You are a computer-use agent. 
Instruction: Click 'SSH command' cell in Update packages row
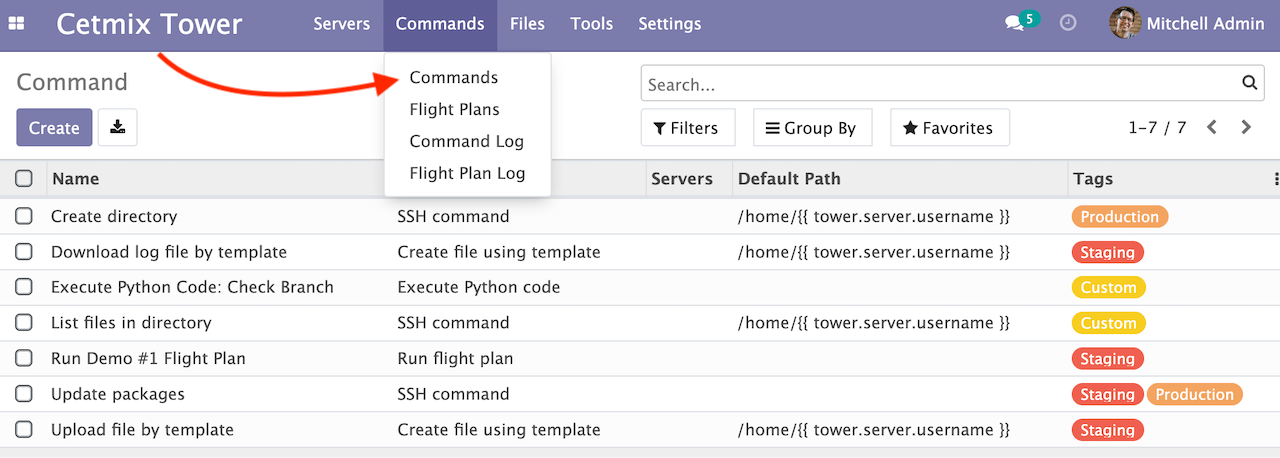pyautogui.click(x=453, y=394)
